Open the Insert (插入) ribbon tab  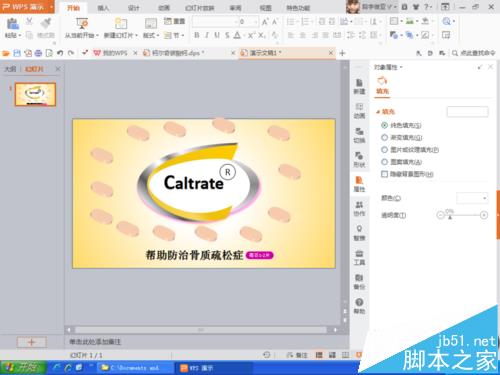103,8
